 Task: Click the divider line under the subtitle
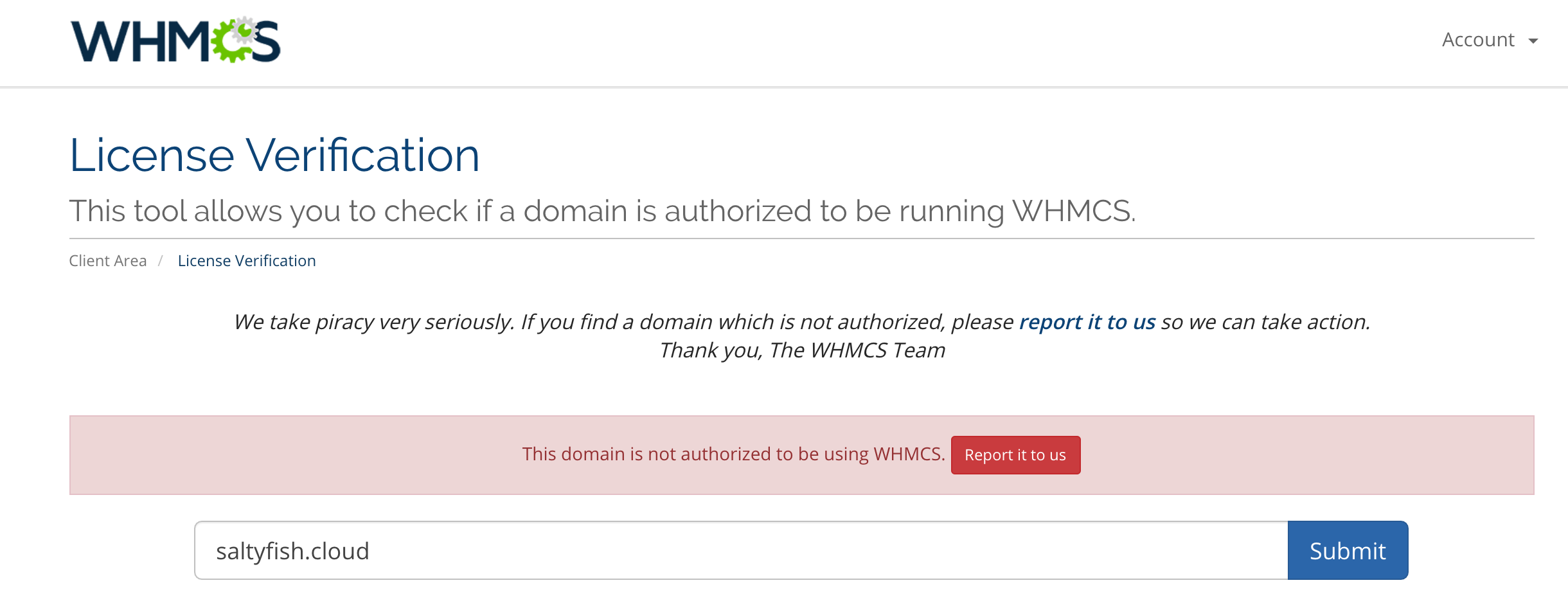[802, 239]
